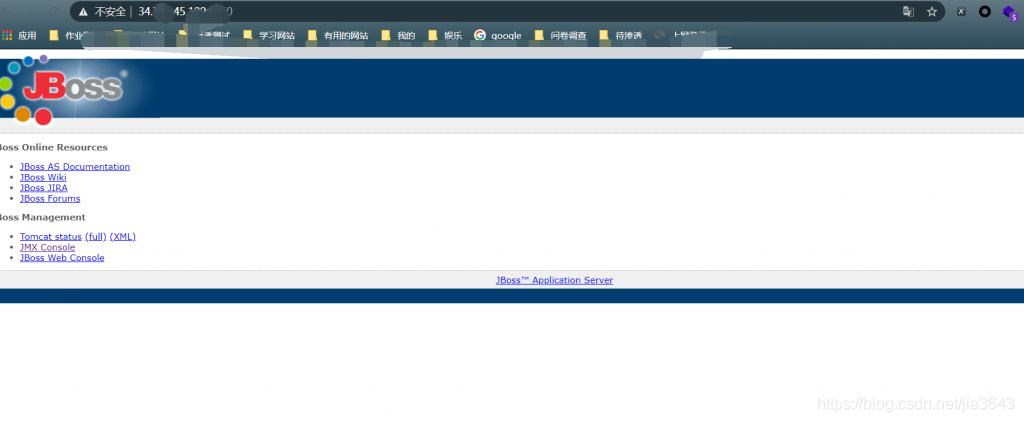Open the 应用 apps grid shortcut
The image size is (1024, 422).
pos(20,36)
